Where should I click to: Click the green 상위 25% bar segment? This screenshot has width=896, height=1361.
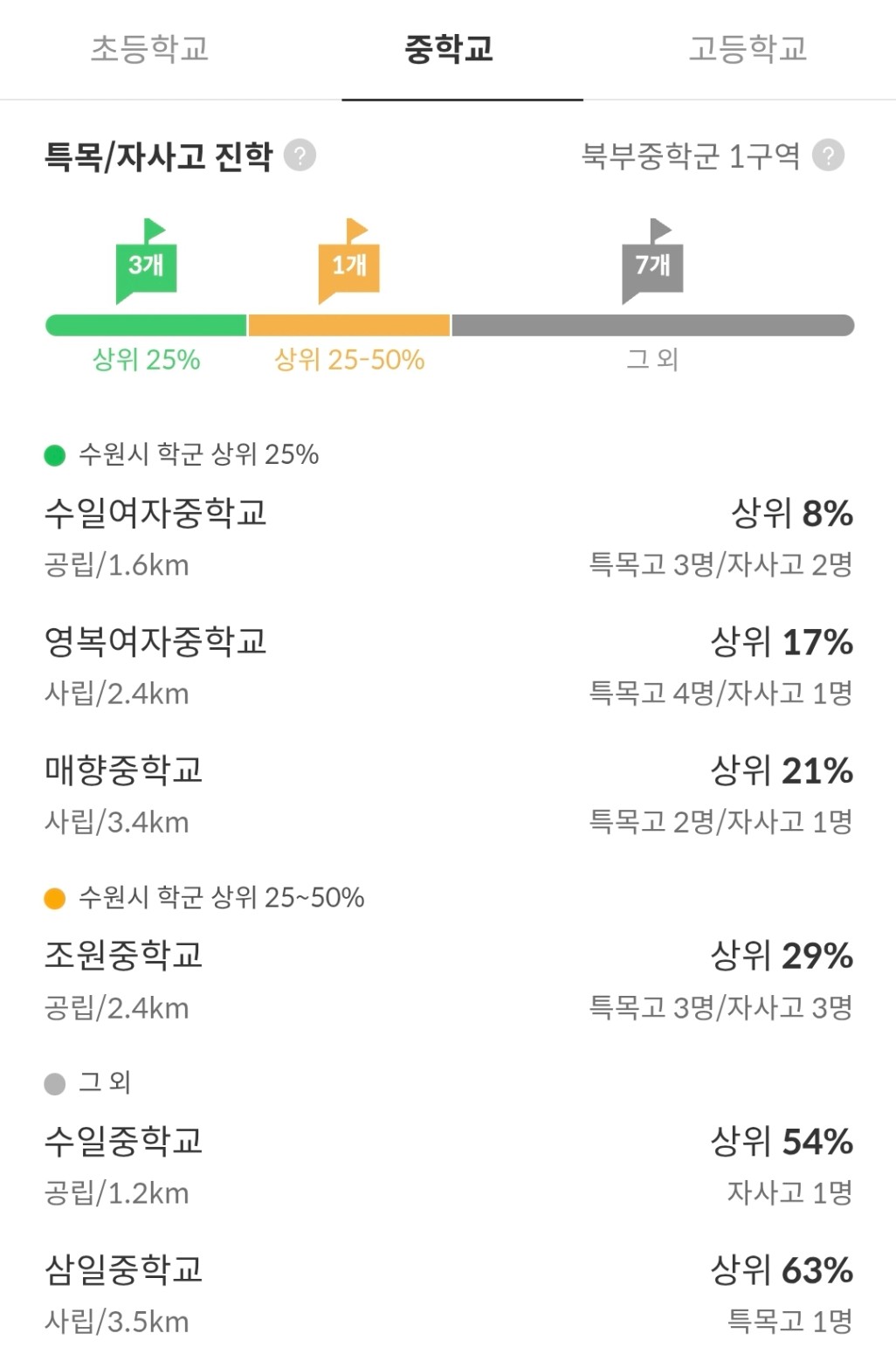146,326
